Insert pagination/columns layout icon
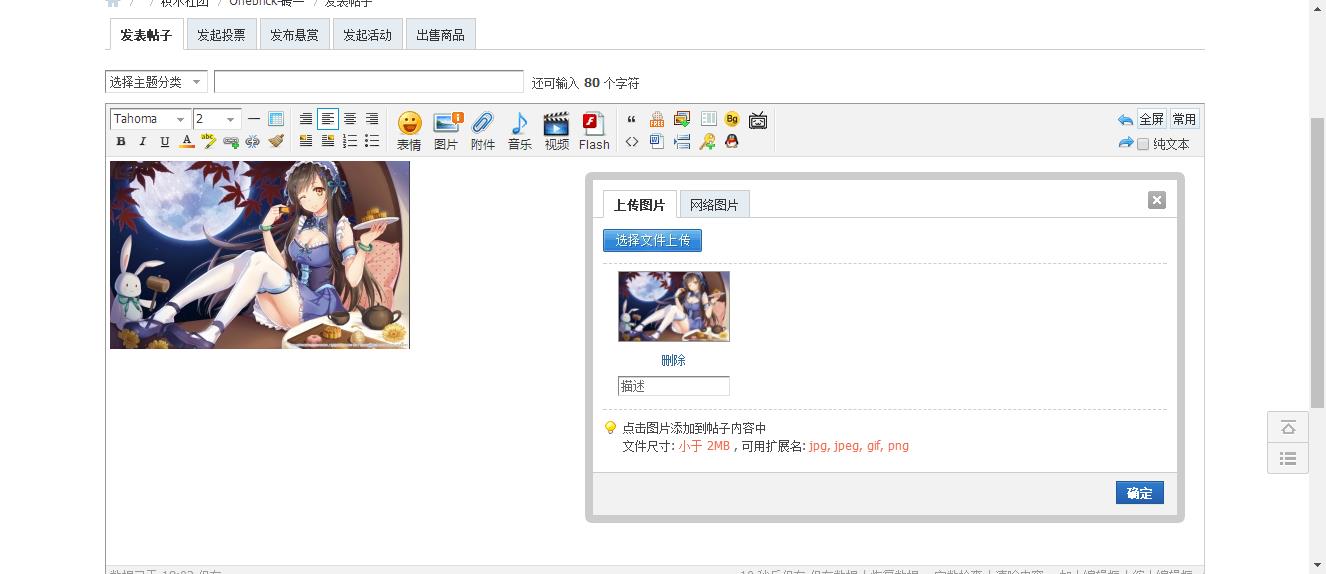This screenshot has width=1326, height=574. 708,119
